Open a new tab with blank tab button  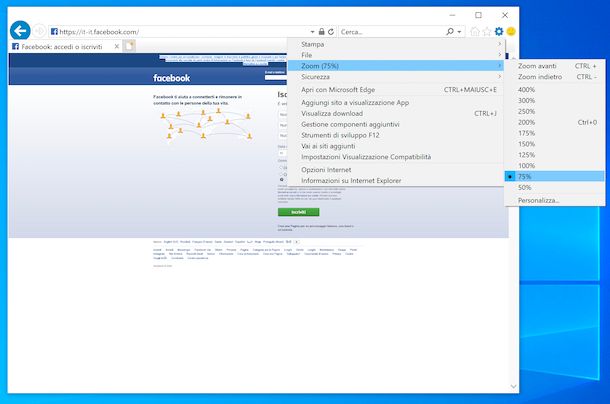pos(129,46)
